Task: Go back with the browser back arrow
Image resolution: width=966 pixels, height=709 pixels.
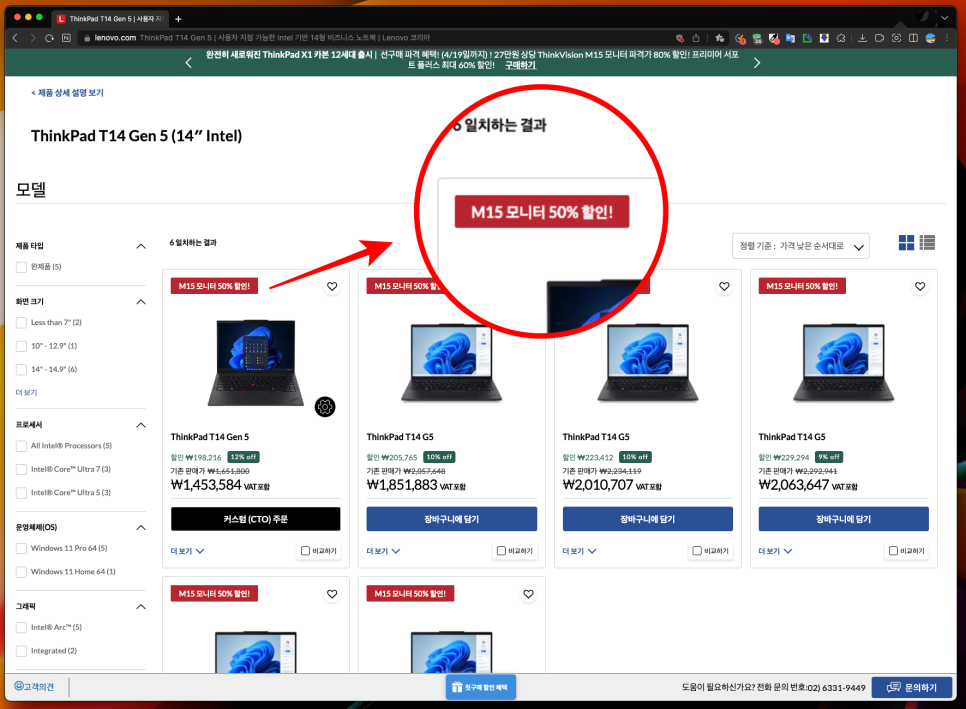Action: pyautogui.click(x=15, y=38)
